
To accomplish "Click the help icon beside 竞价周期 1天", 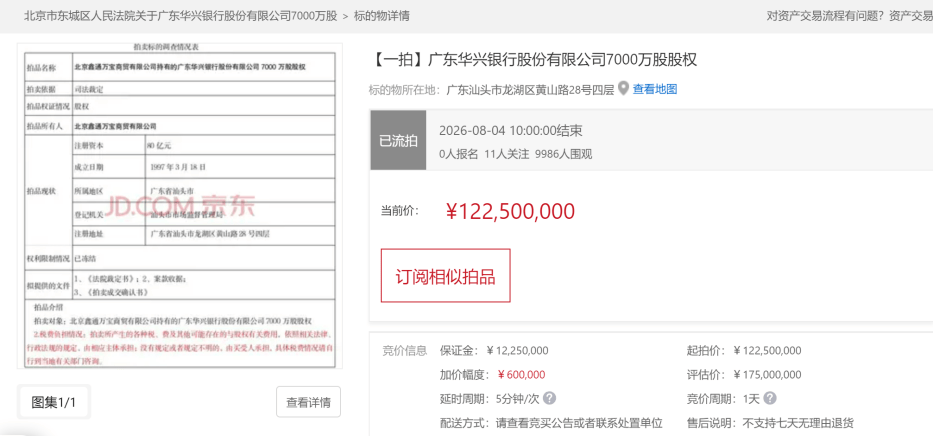I will 770,398.
